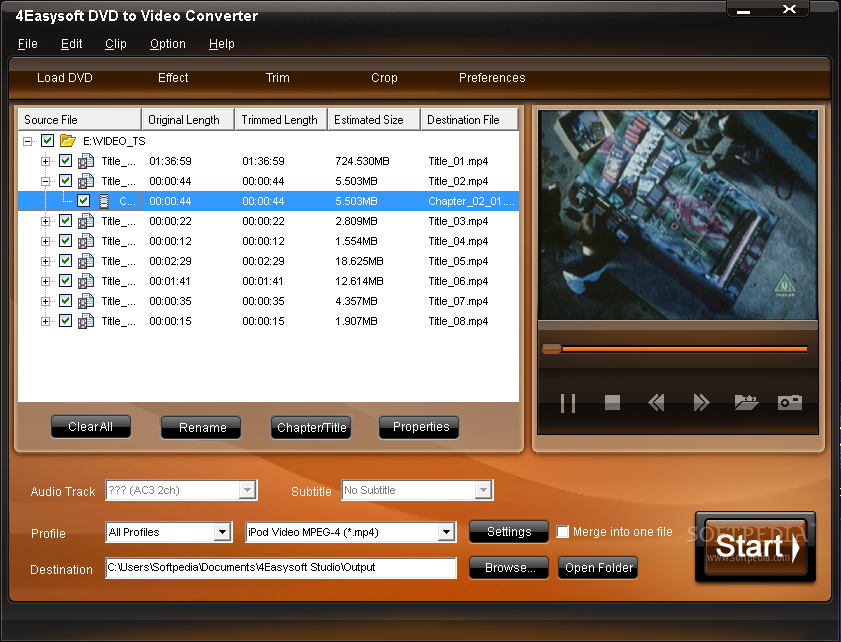The image size is (841, 642).
Task: Uncheck the Title_06.mp4 checkbox
Action: 65,281
